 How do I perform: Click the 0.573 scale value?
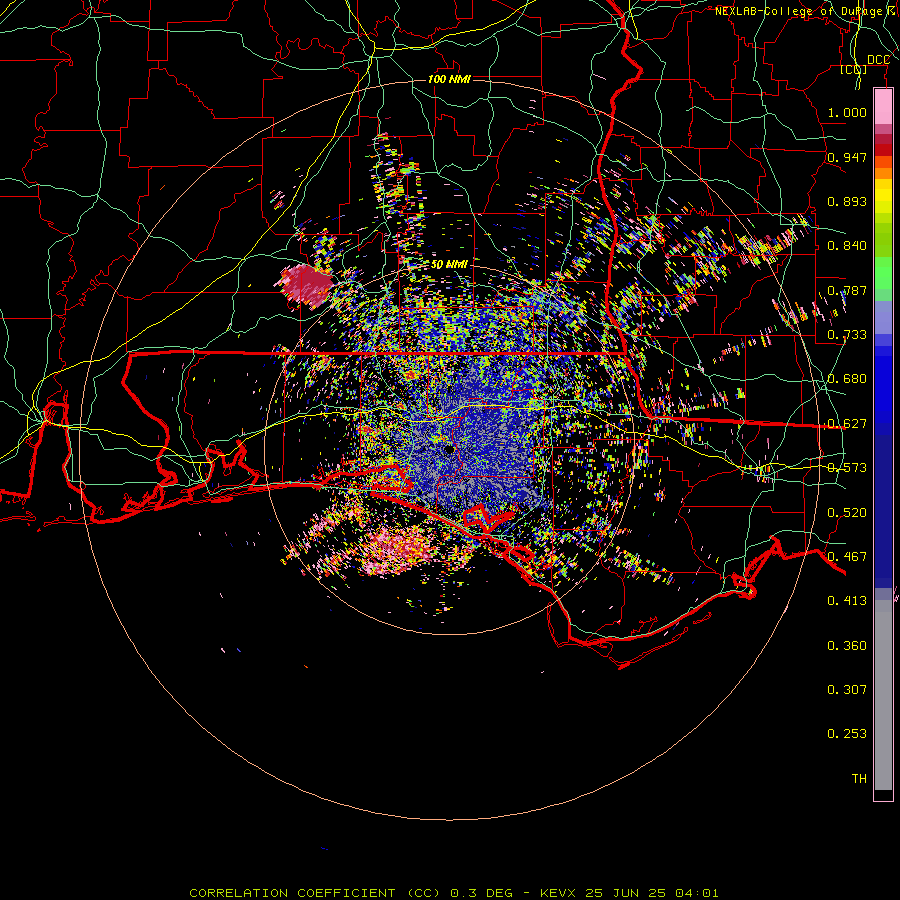pyautogui.click(x=847, y=468)
